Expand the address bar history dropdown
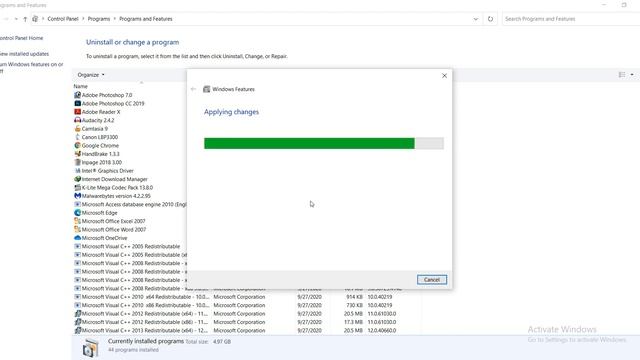The image size is (640, 360). pos(476,19)
